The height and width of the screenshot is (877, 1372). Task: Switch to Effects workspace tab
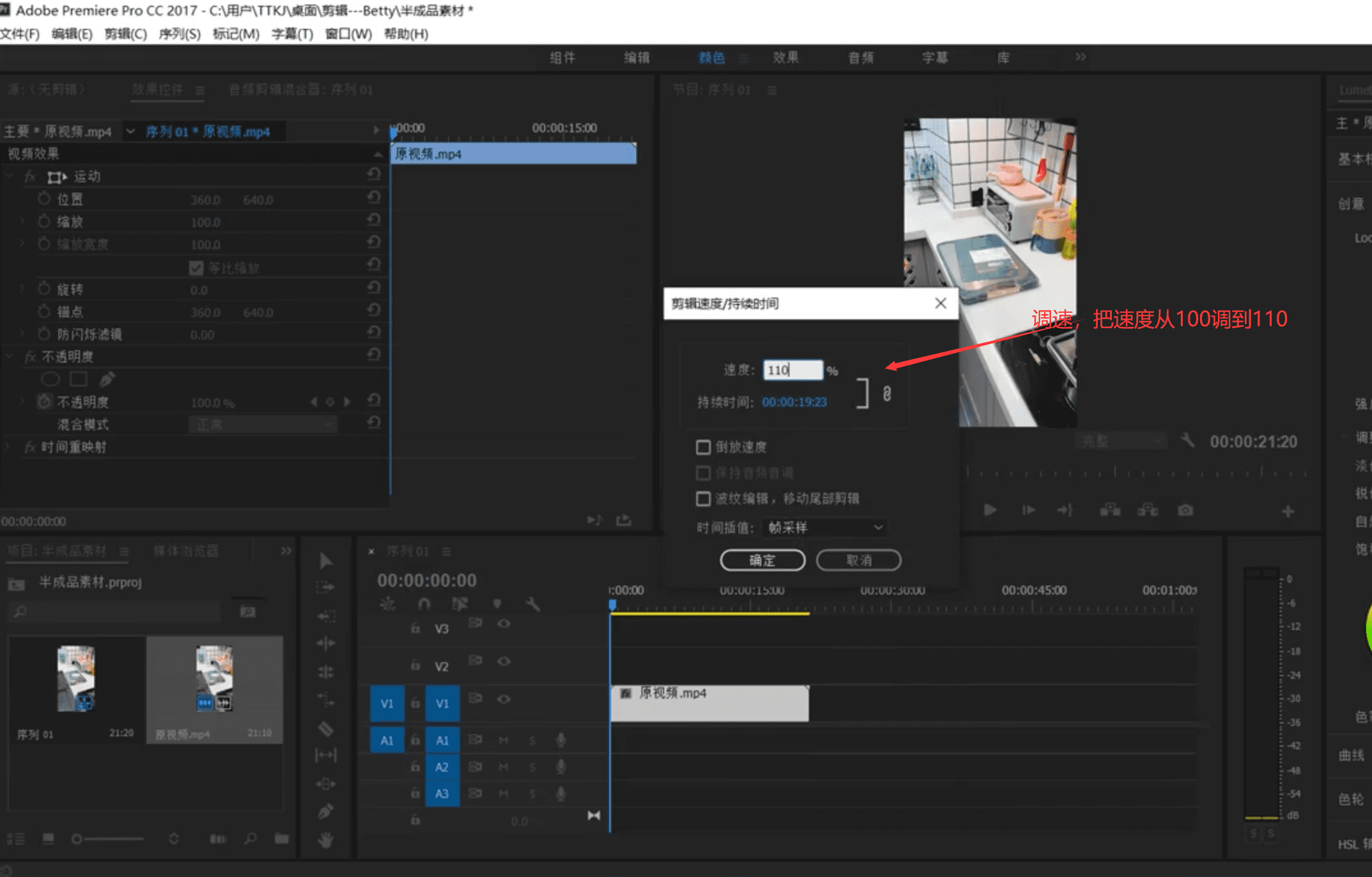tap(786, 58)
